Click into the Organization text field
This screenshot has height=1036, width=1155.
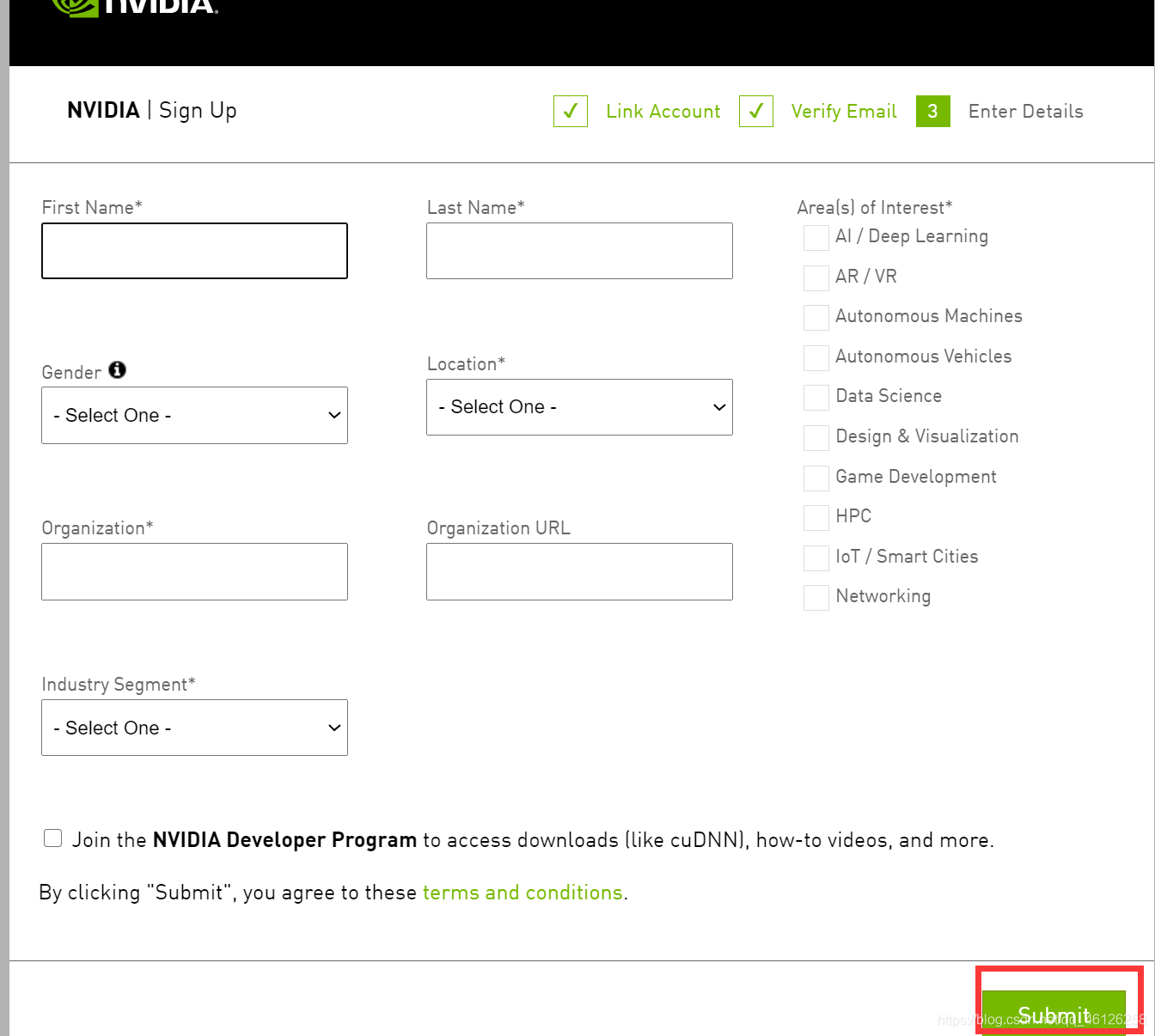194,571
